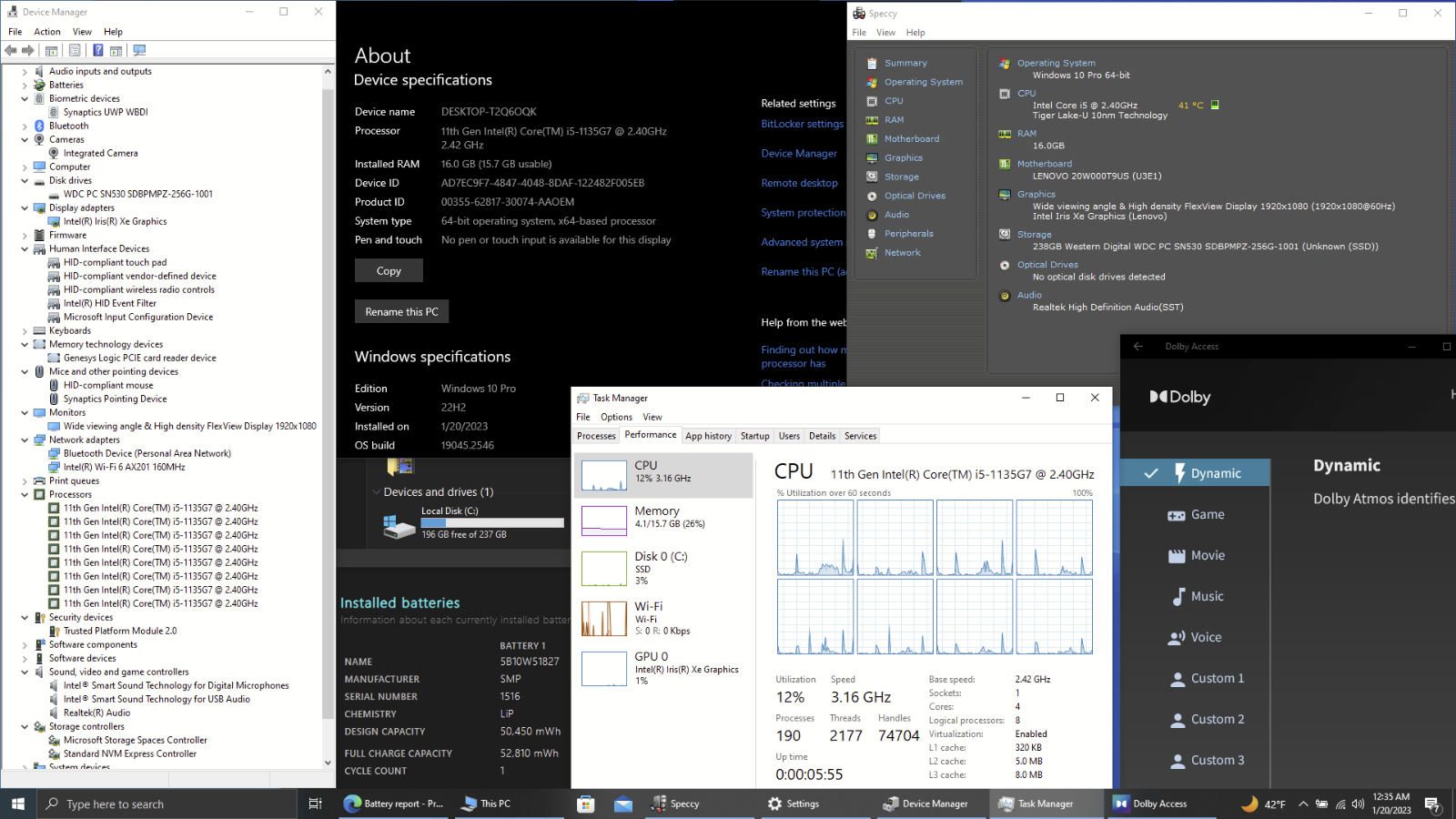
Task: Switch to the App history tab
Action: click(x=708, y=436)
